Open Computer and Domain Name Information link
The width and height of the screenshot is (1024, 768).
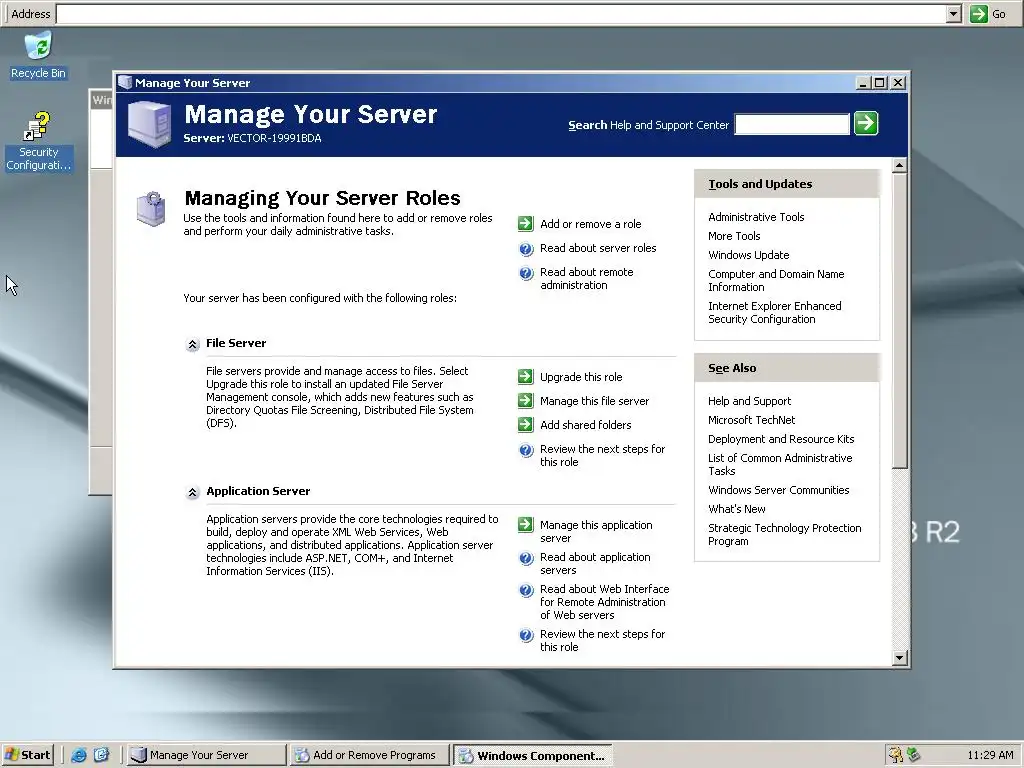click(x=776, y=280)
